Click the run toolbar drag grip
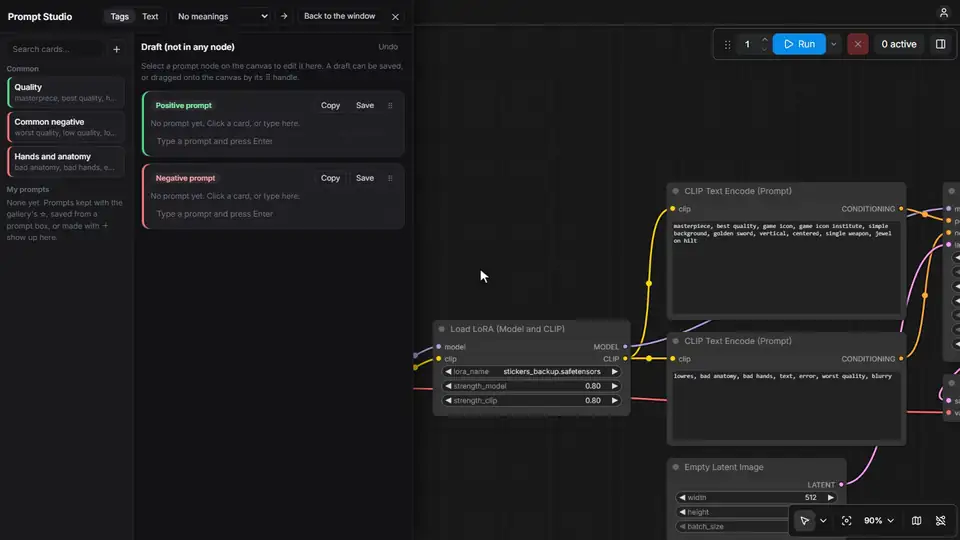Viewport: 960px width, 540px height. pyautogui.click(x=727, y=44)
